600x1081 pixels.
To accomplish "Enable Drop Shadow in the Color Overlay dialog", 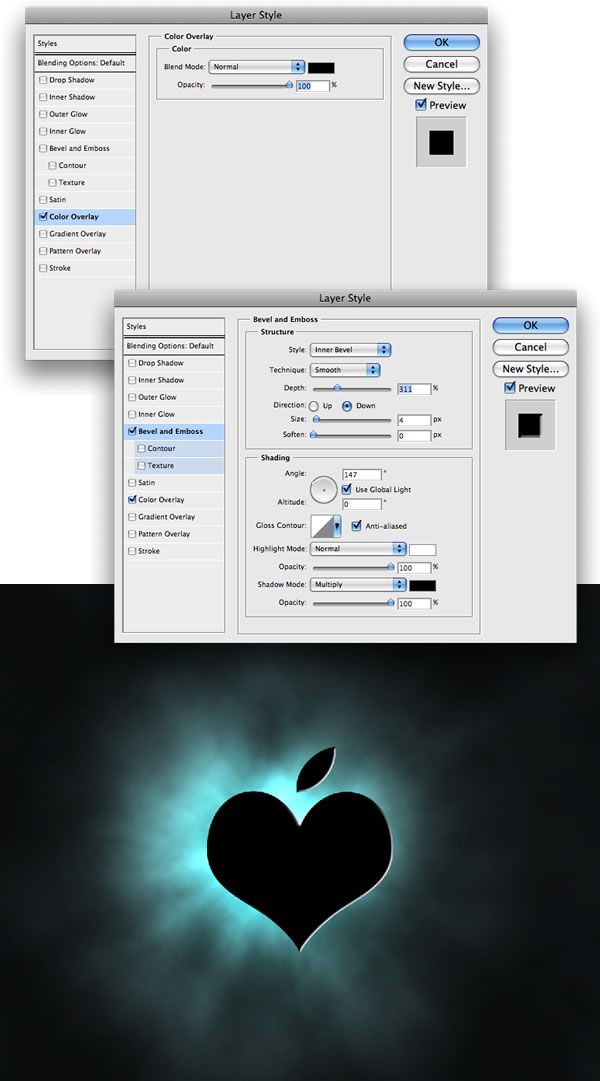I will coord(43,80).
